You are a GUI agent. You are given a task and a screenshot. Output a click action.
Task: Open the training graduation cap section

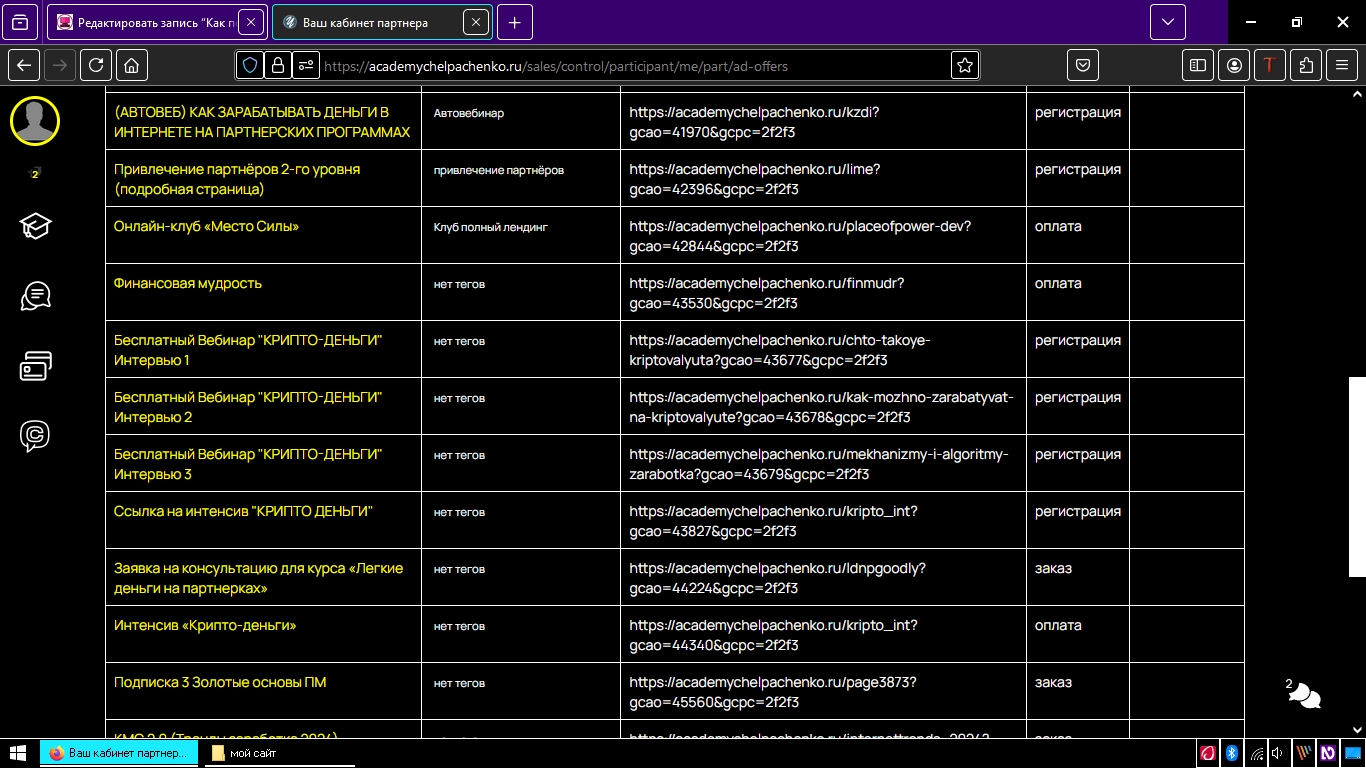click(x=35, y=226)
